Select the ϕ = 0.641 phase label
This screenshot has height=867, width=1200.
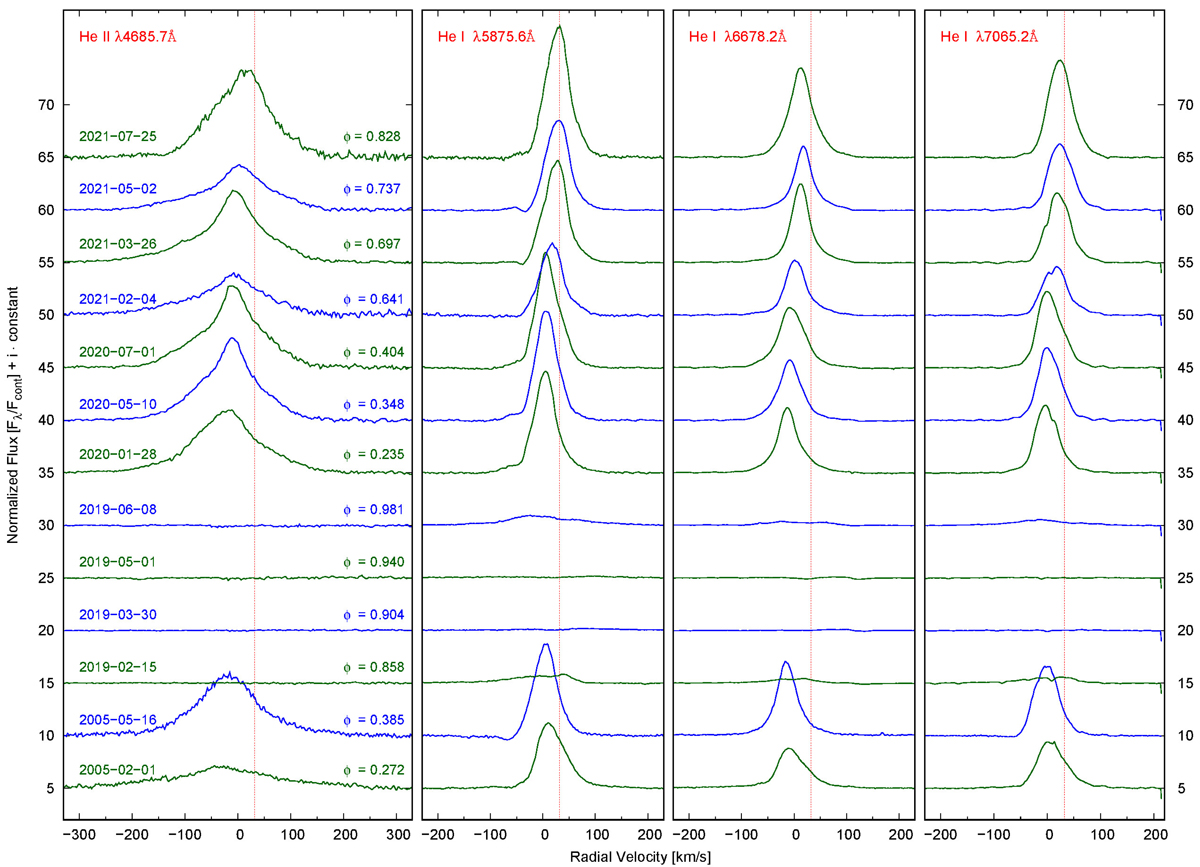coord(373,300)
